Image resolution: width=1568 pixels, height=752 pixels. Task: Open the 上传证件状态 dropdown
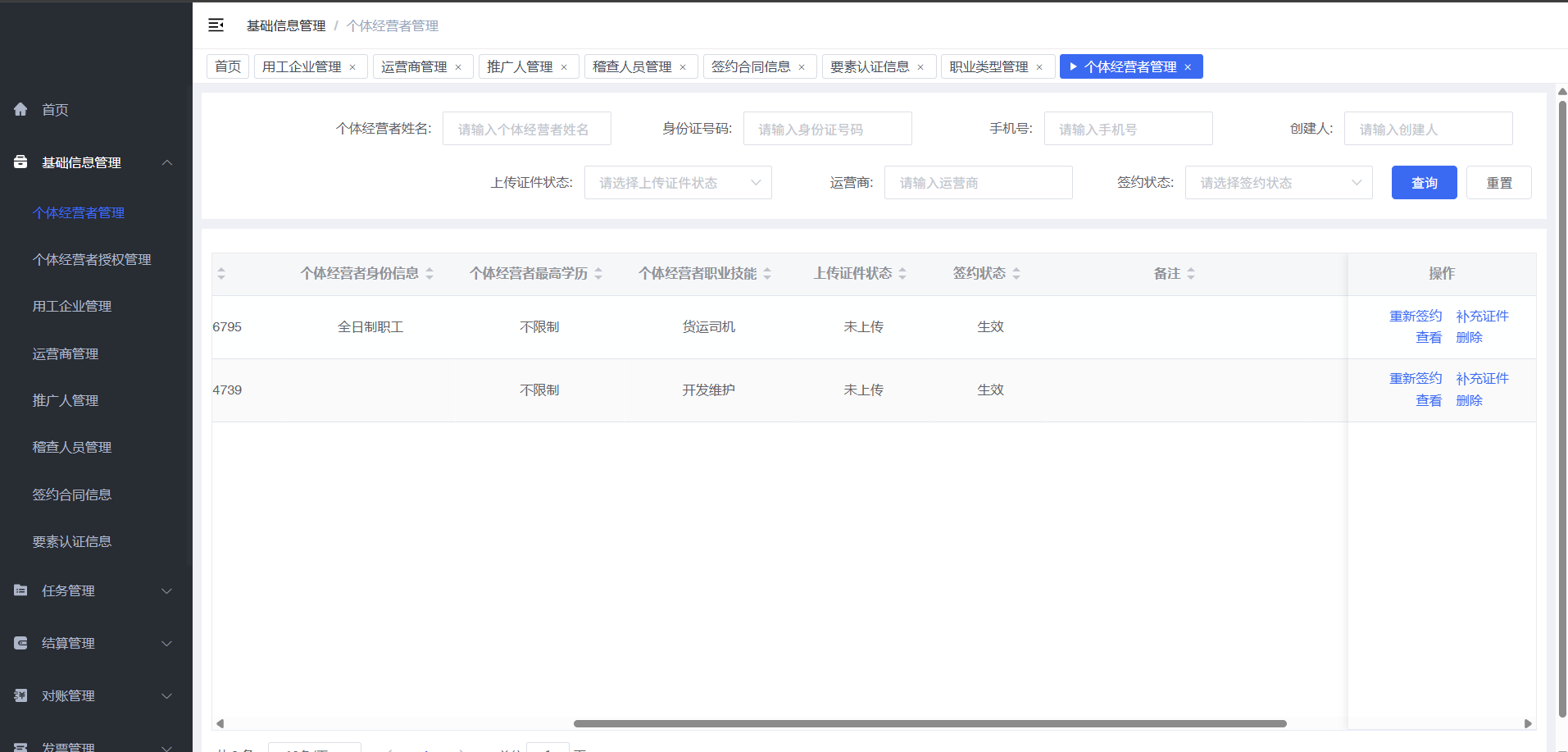point(678,183)
